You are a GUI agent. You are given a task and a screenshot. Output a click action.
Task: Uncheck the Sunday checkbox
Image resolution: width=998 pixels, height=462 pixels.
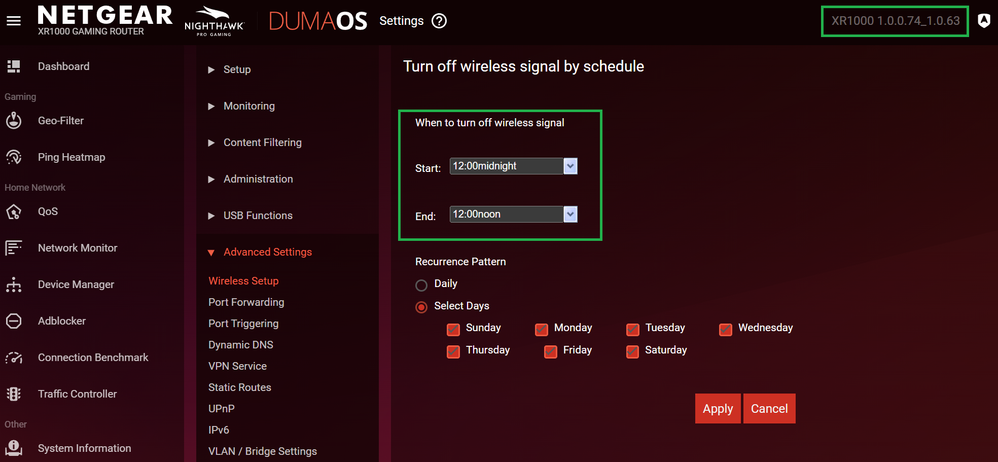click(x=453, y=329)
